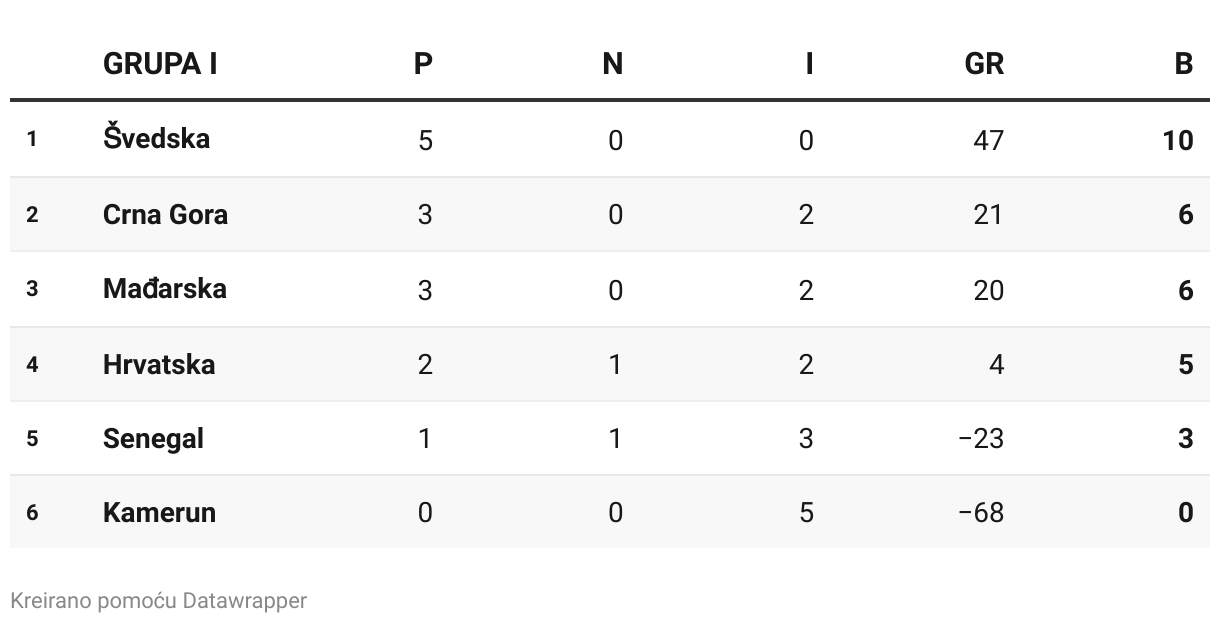Click Kamerun's goal difference −68

tap(980, 513)
